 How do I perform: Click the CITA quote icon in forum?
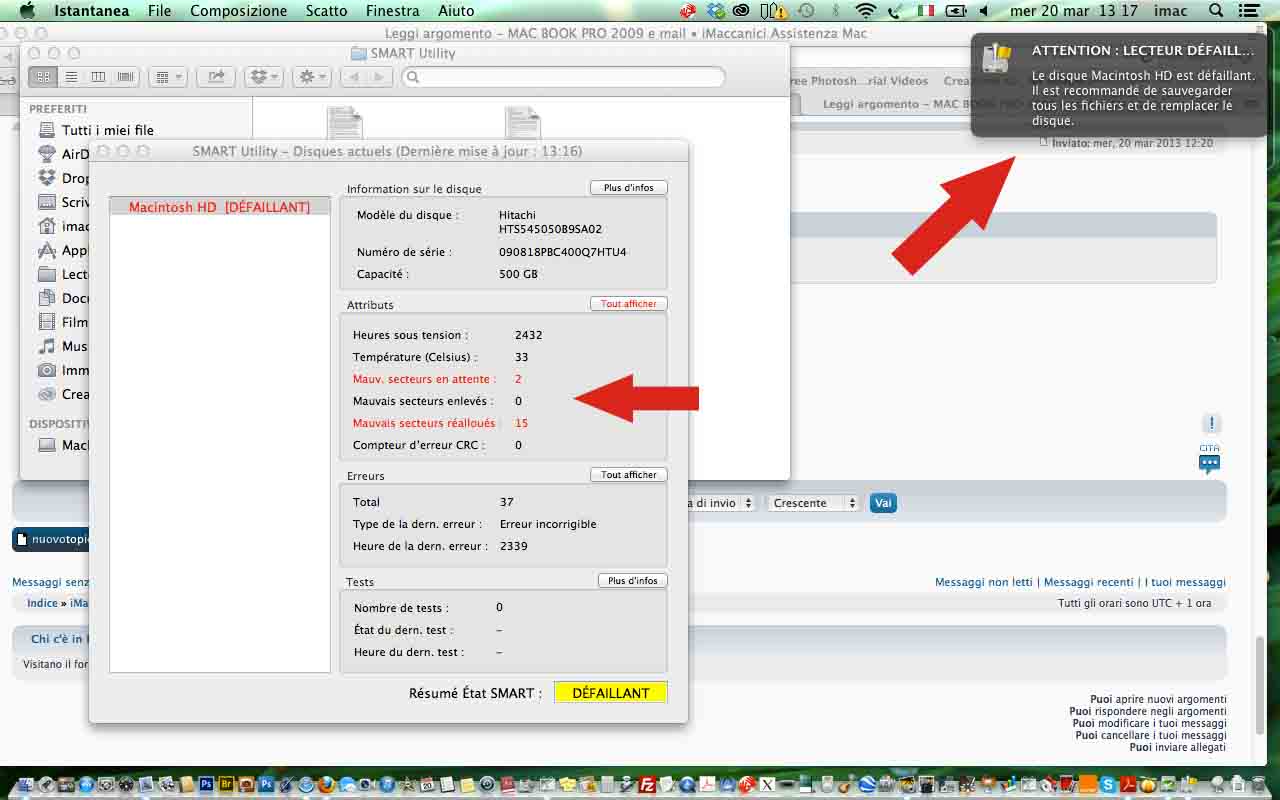(1210, 459)
